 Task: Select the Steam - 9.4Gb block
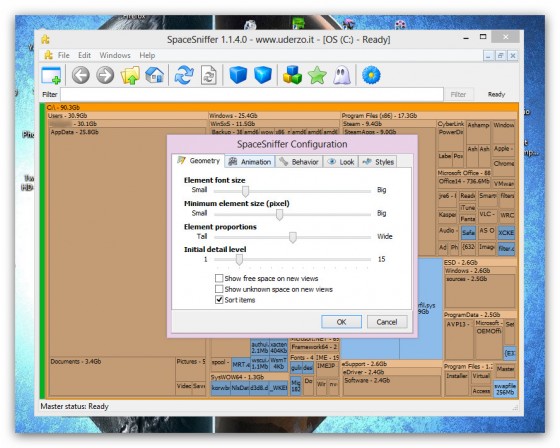[x=389, y=124]
